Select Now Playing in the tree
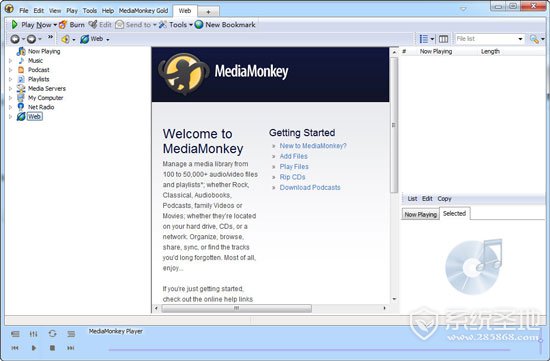550x361 pixels. [x=44, y=52]
